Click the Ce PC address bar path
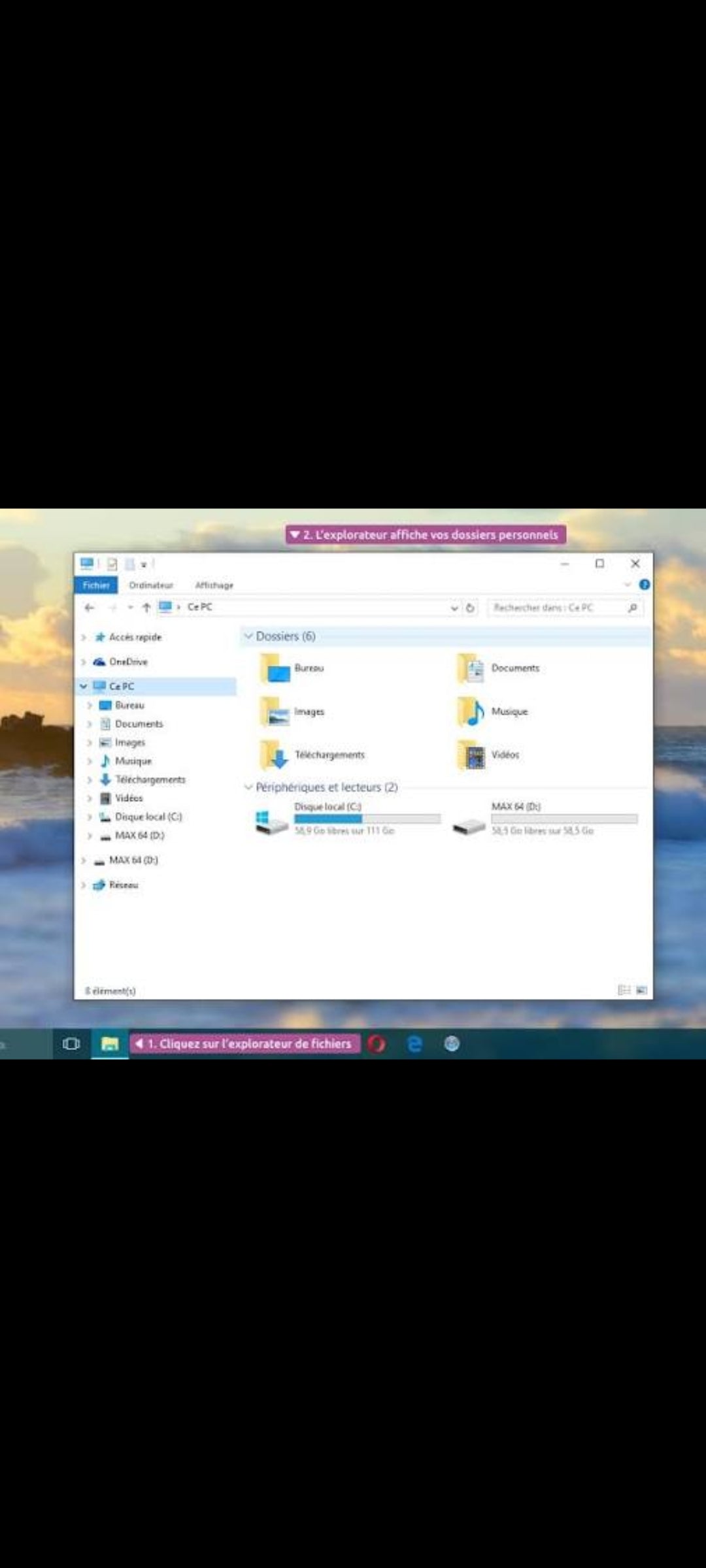Screen dimensions: 706x1568 (x=200, y=607)
